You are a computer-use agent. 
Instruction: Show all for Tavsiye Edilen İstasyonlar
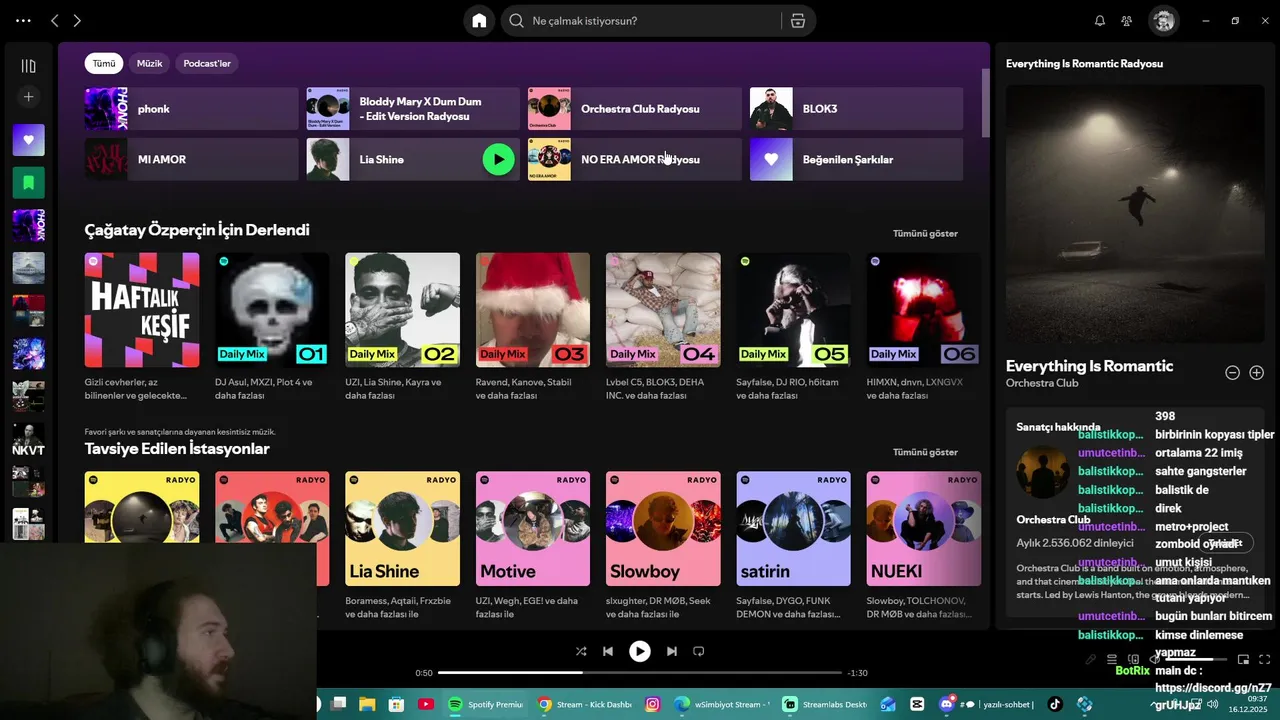[x=925, y=452]
